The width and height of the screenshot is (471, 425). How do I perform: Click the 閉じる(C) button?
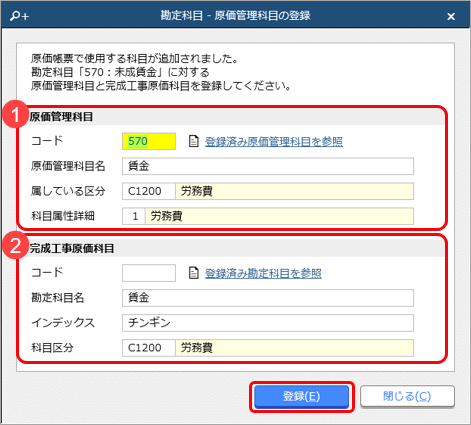click(407, 397)
